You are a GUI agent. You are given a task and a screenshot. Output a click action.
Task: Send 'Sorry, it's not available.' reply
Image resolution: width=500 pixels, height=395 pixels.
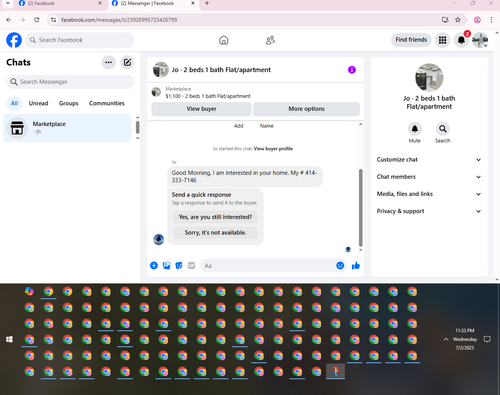tap(215, 233)
